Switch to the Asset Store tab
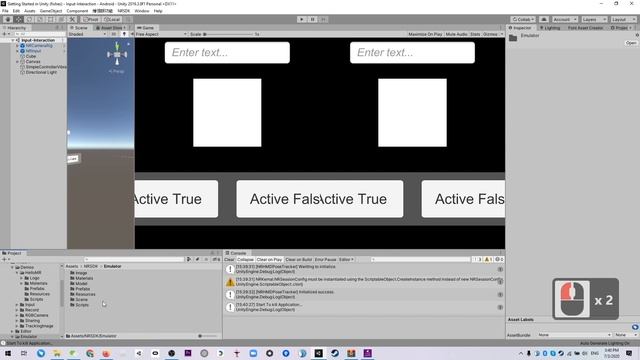The image size is (640, 360). pos(111,28)
